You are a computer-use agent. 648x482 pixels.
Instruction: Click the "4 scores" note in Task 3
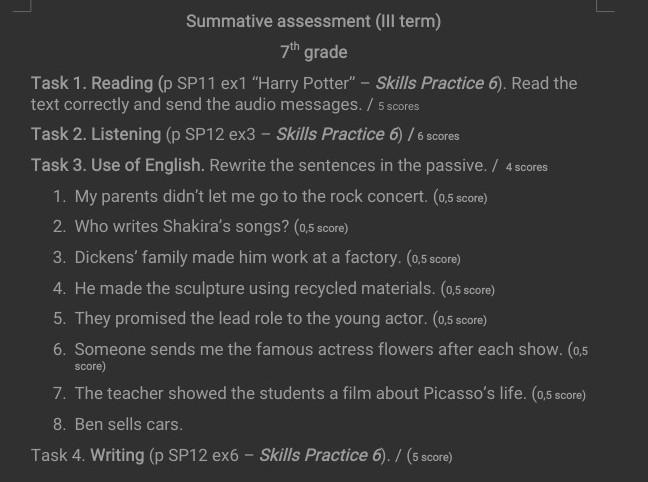tap(526, 167)
